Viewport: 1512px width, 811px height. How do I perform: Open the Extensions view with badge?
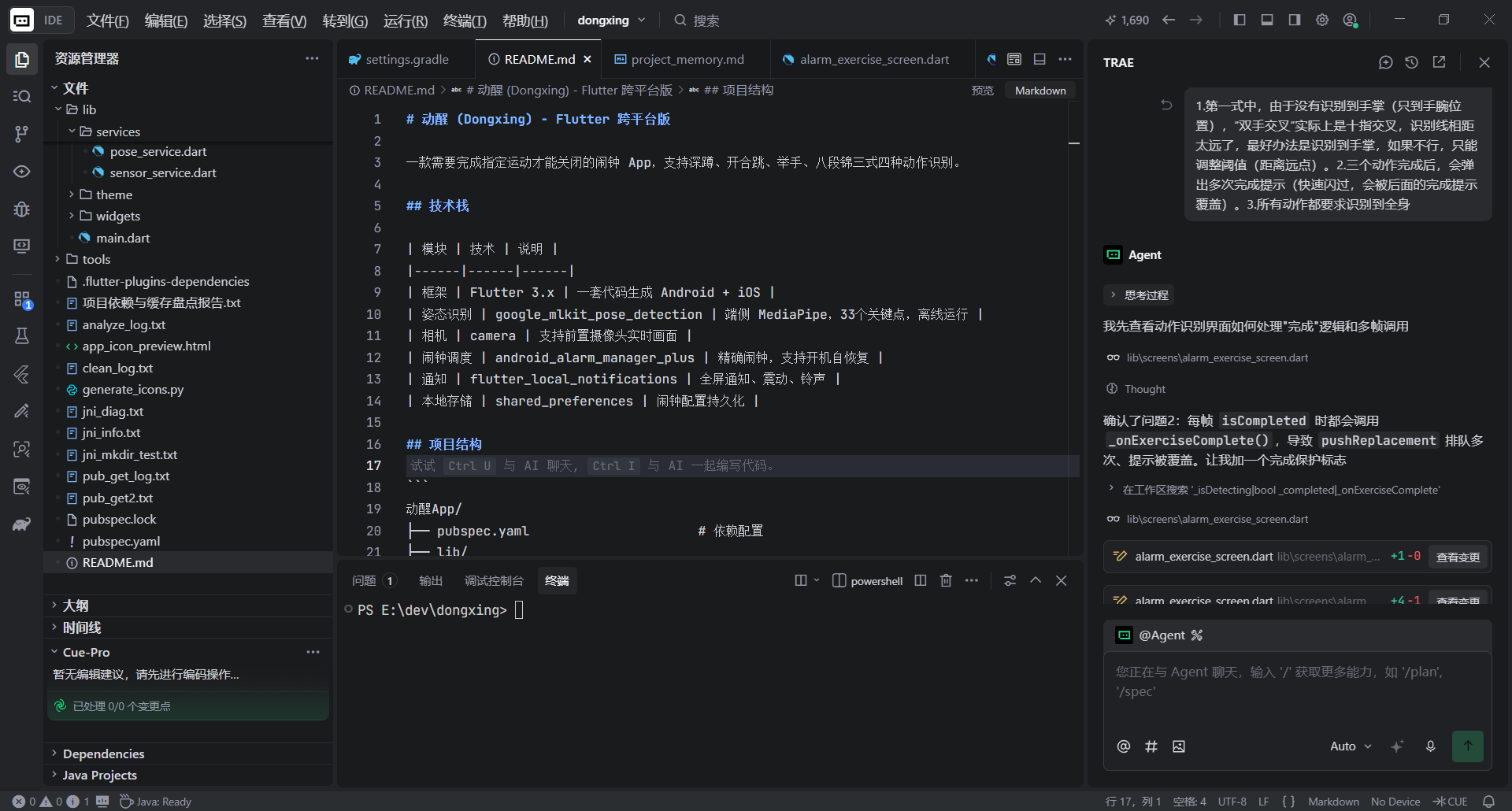point(22,299)
